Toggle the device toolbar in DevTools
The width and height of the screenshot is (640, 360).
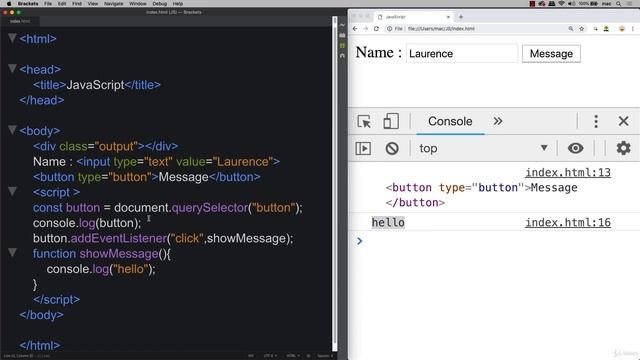click(x=391, y=121)
